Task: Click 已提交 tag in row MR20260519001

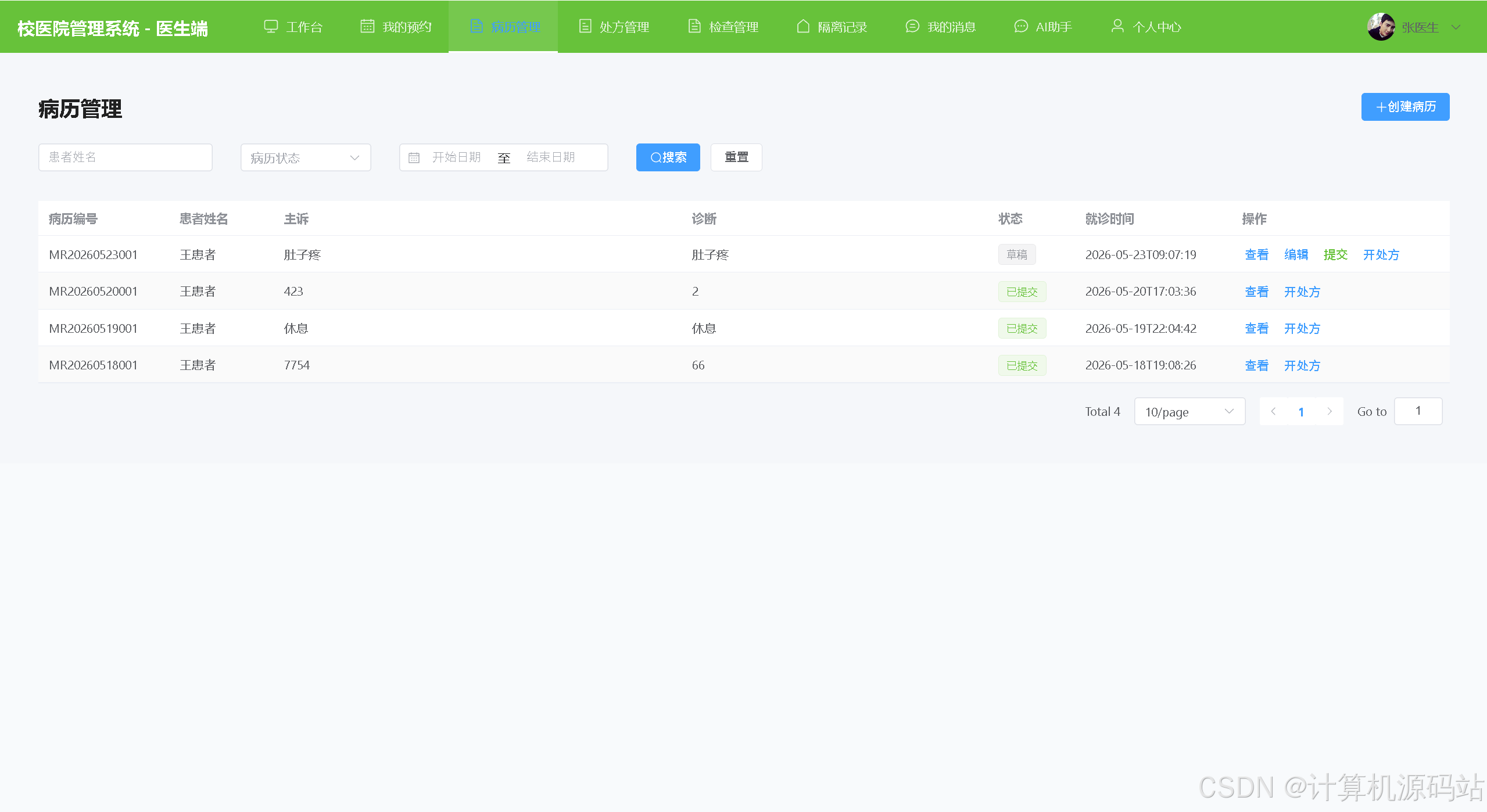Action: point(1022,328)
